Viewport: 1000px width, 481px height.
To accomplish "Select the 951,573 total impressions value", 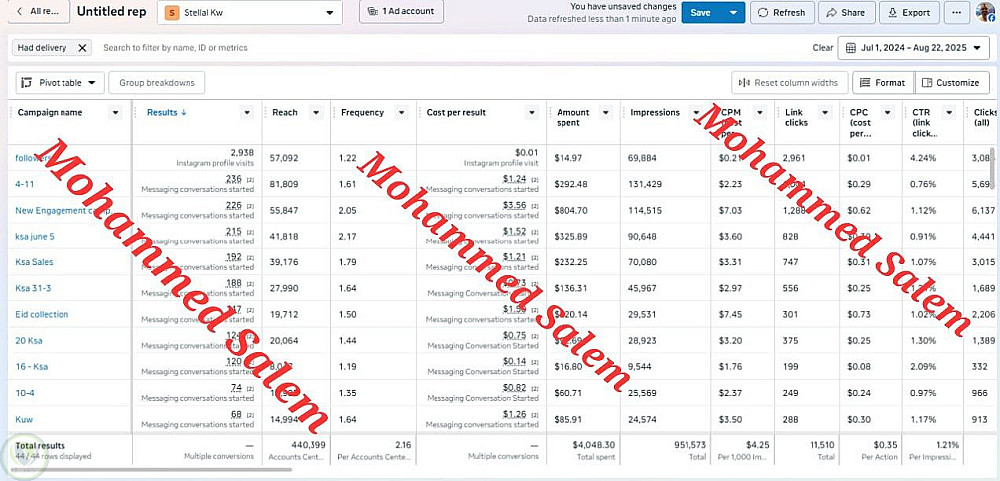I will [x=690, y=445].
